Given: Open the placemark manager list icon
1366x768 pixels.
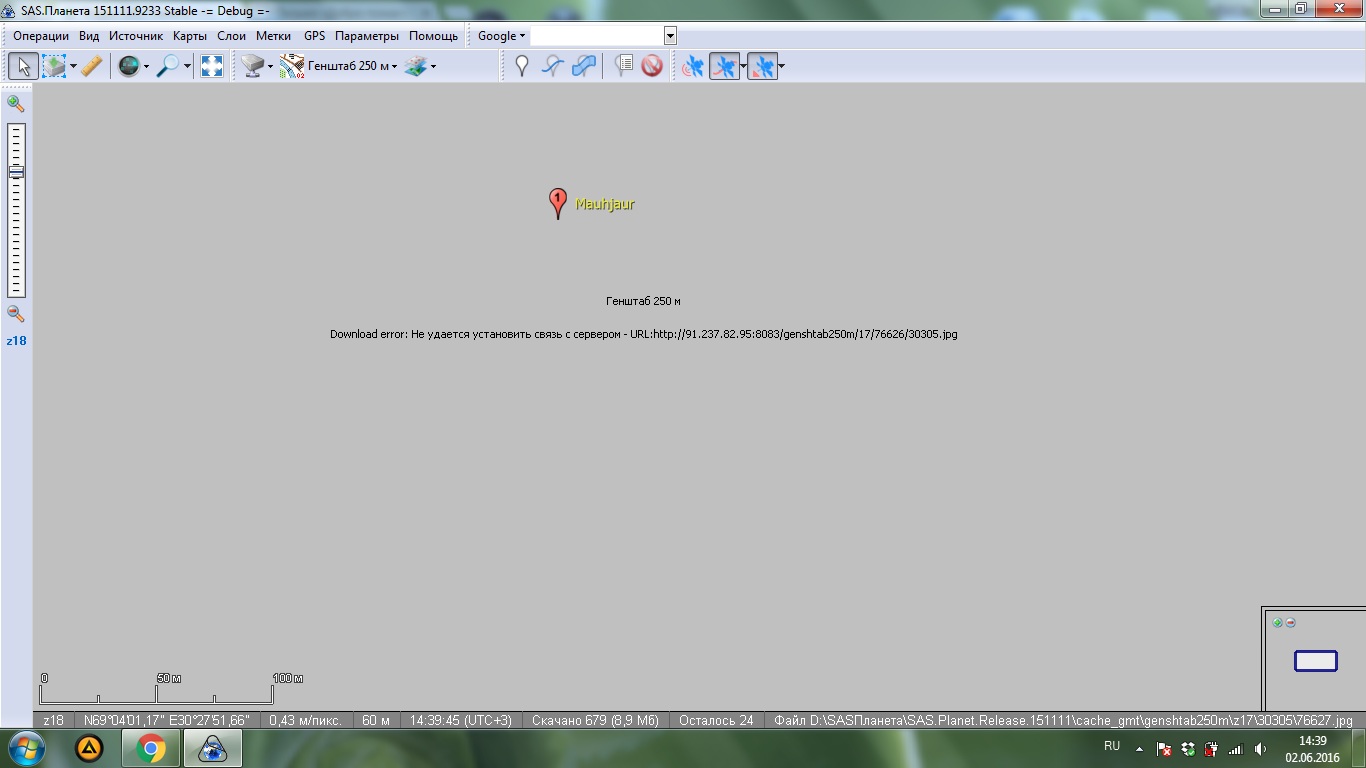Looking at the screenshot, I should (x=623, y=67).
